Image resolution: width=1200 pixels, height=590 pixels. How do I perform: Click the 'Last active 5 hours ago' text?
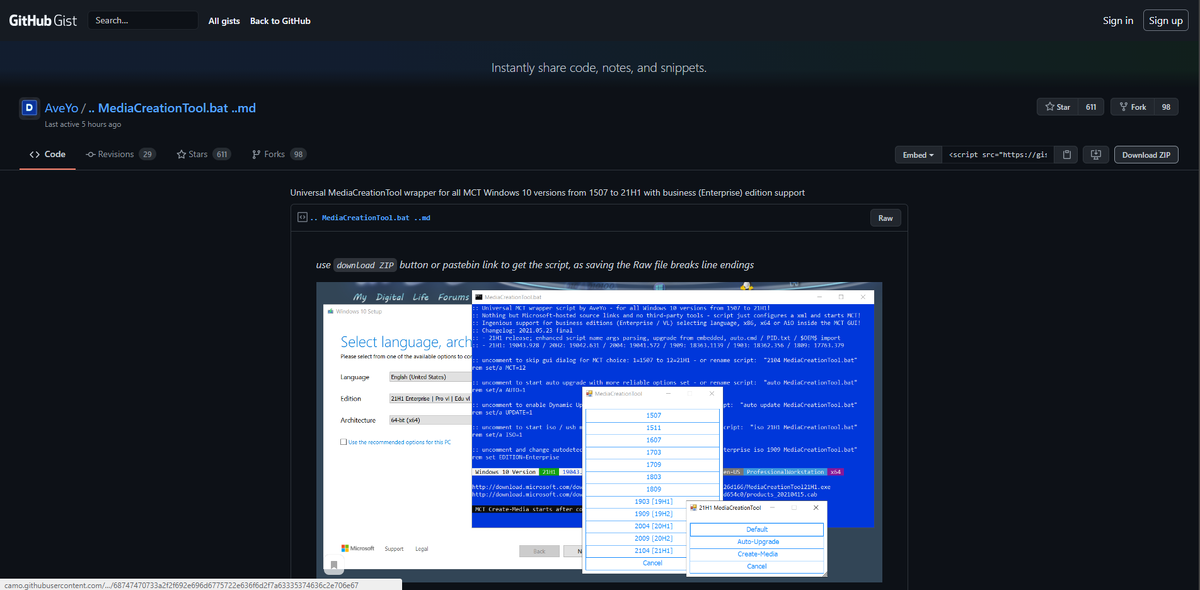click(83, 125)
